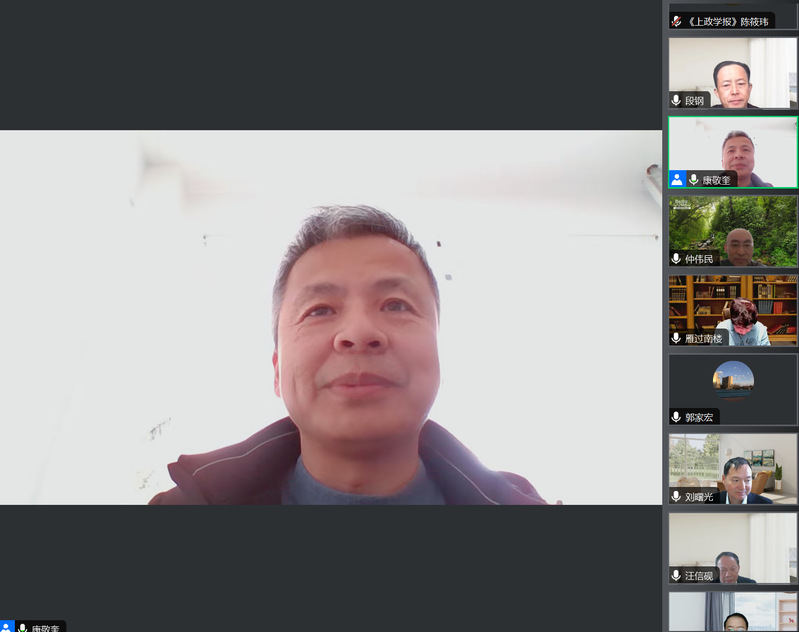Select the 段钢 participant video thumbnail
The width and height of the screenshot is (799, 632).
[733, 70]
